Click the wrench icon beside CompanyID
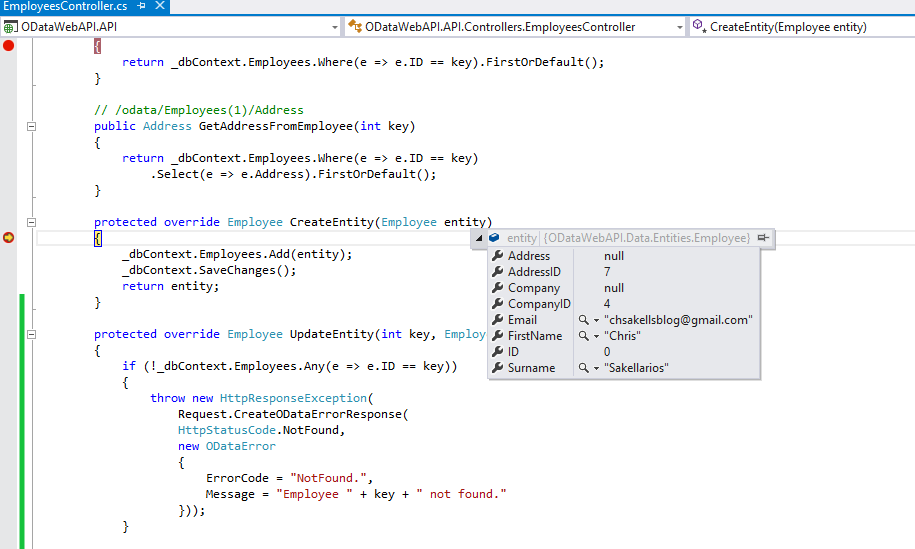This screenshot has height=549, width=915. 498,304
